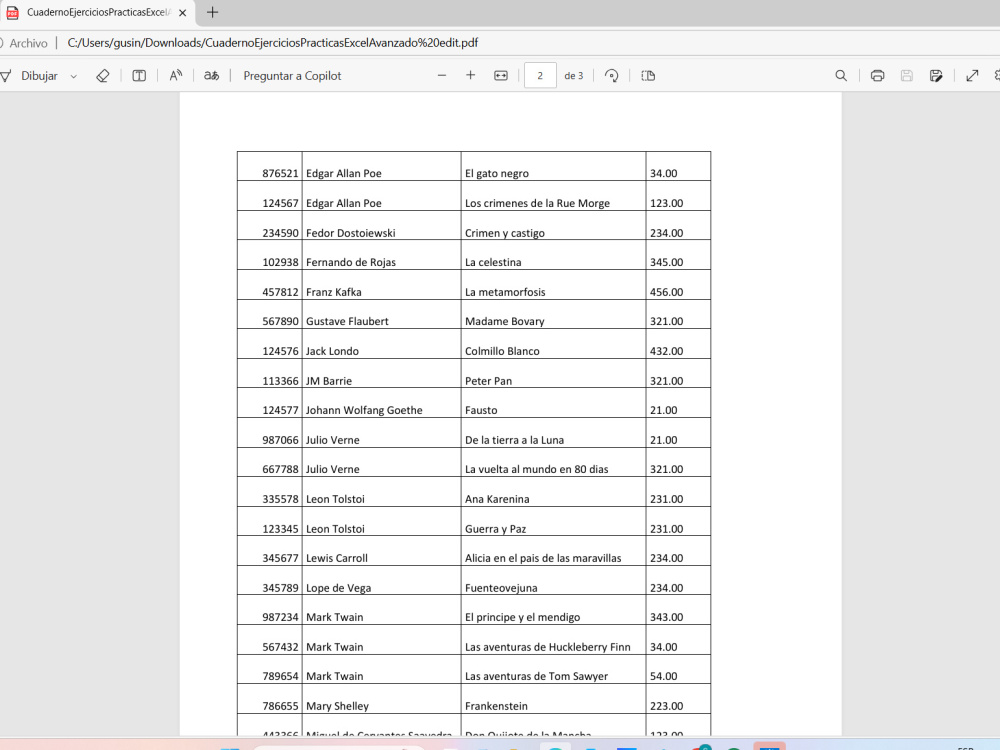Click 'La celestina' title
Screen dimensions: 1000x750
(x=493, y=263)
